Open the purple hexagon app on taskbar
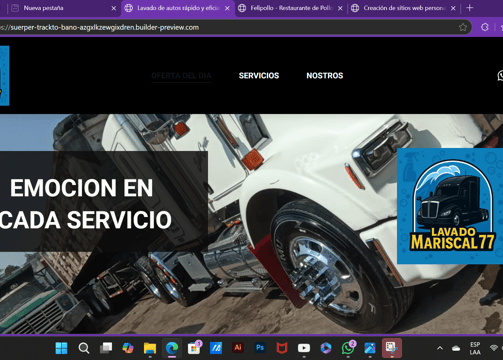The width and height of the screenshot is (503, 360). (x=326, y=348)
